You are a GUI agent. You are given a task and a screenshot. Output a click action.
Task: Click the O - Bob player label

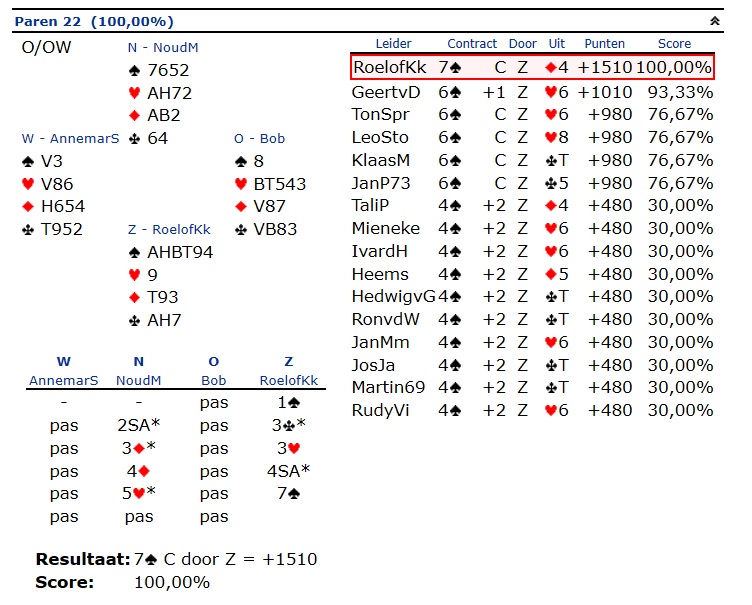[259, 139]
